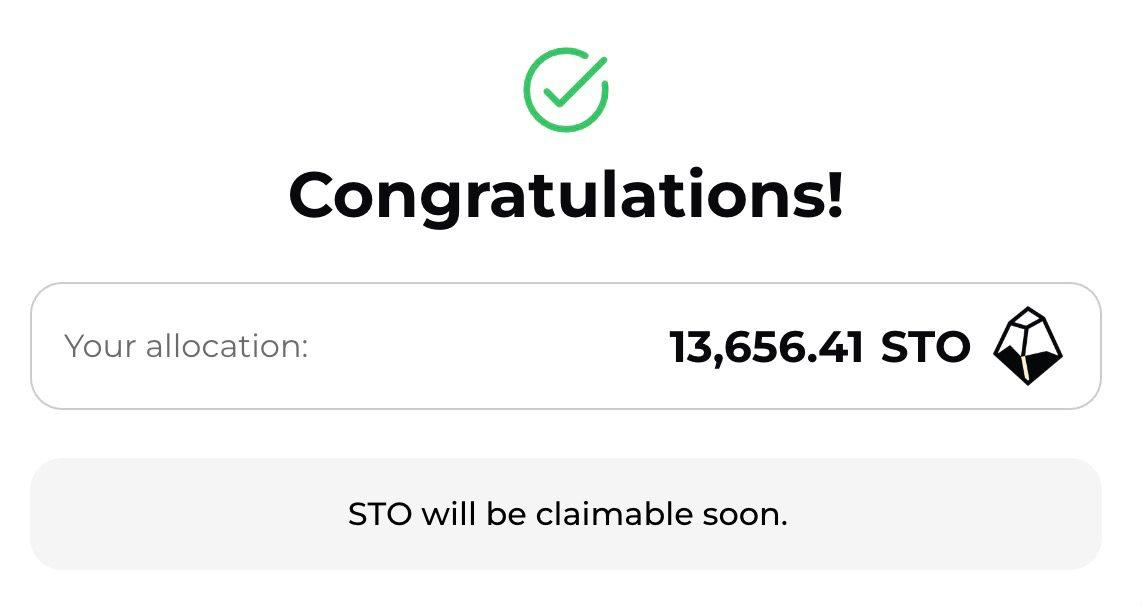The height and width of the screenshot is (606, 1142).
Task: Click the exclamation mark ending Congratulations
Action: pyautogui.click(x=835, y=194)
